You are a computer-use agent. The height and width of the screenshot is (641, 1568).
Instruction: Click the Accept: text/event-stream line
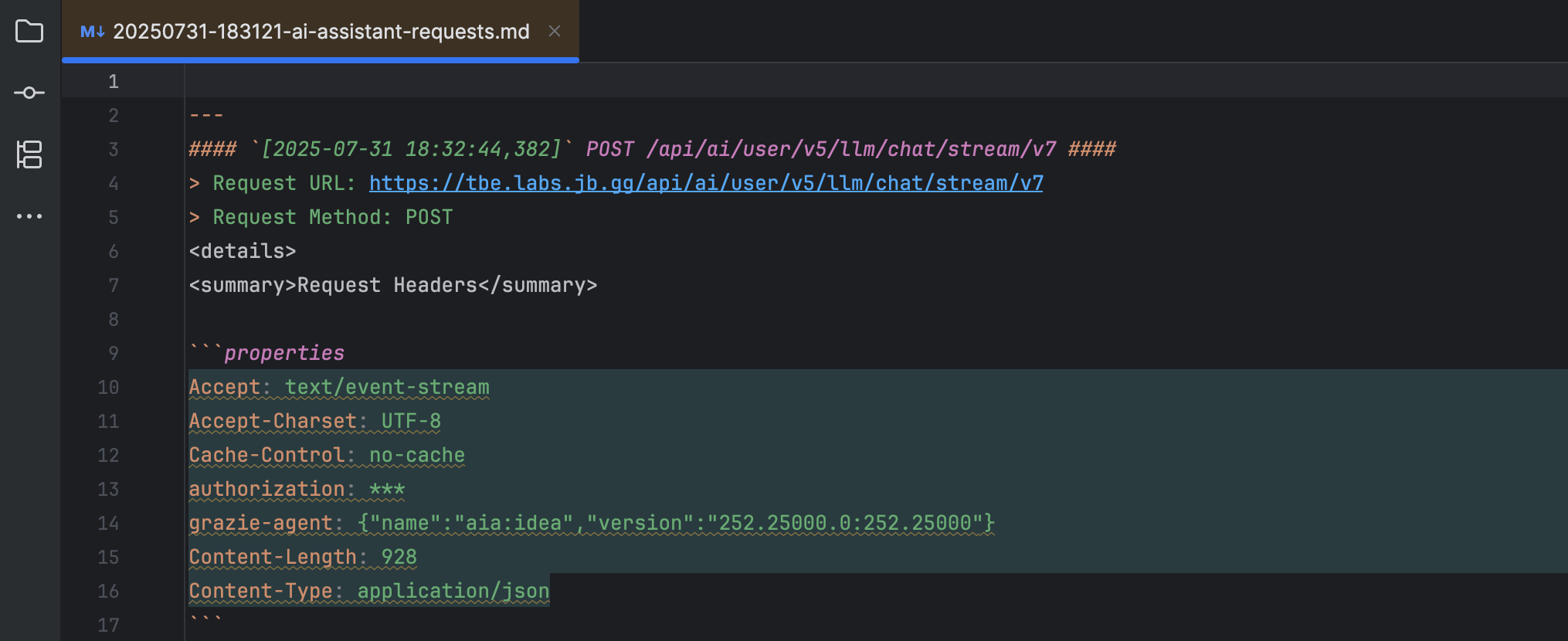coord(340,387)
